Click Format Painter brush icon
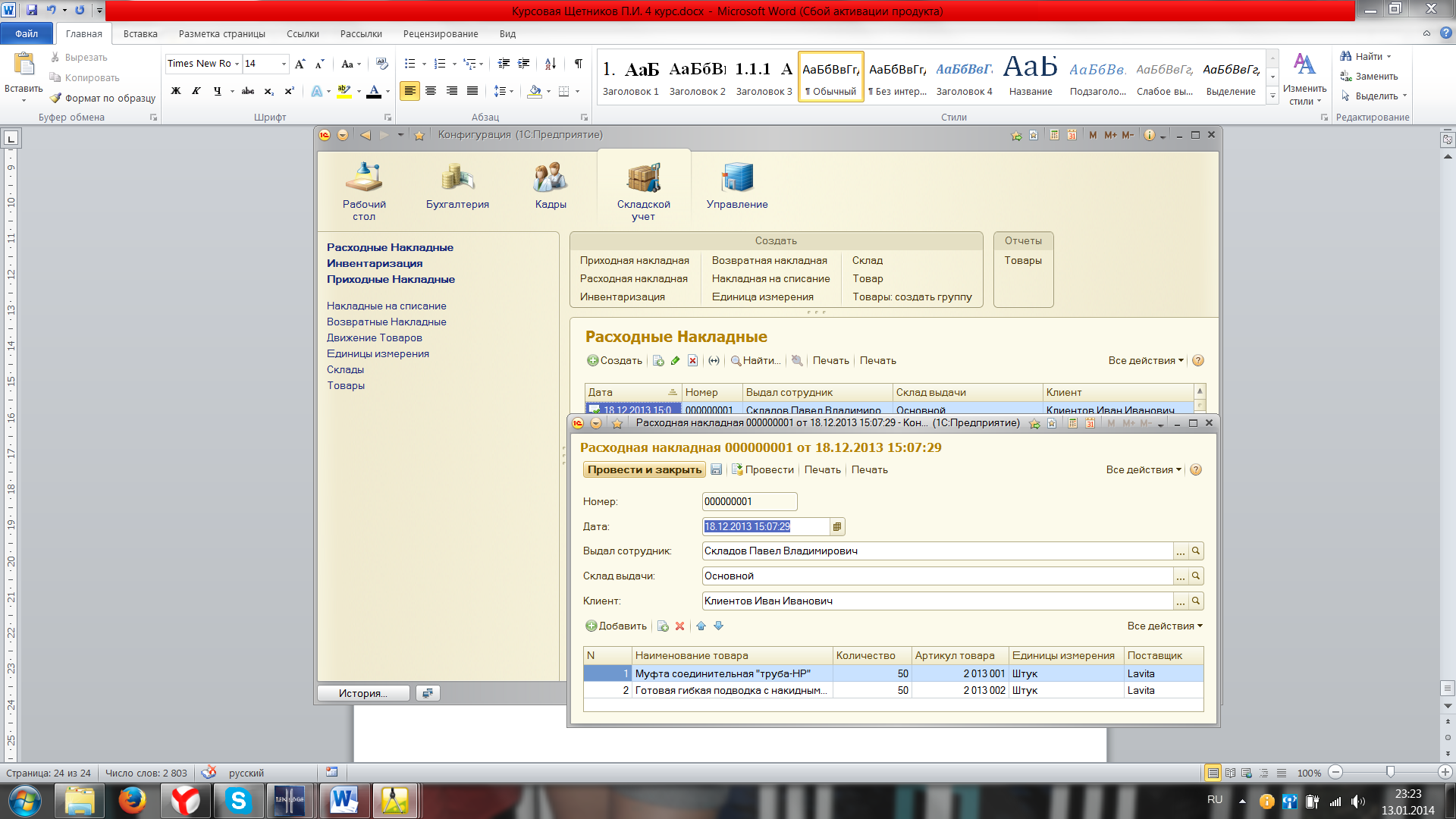 pos(56,98)
